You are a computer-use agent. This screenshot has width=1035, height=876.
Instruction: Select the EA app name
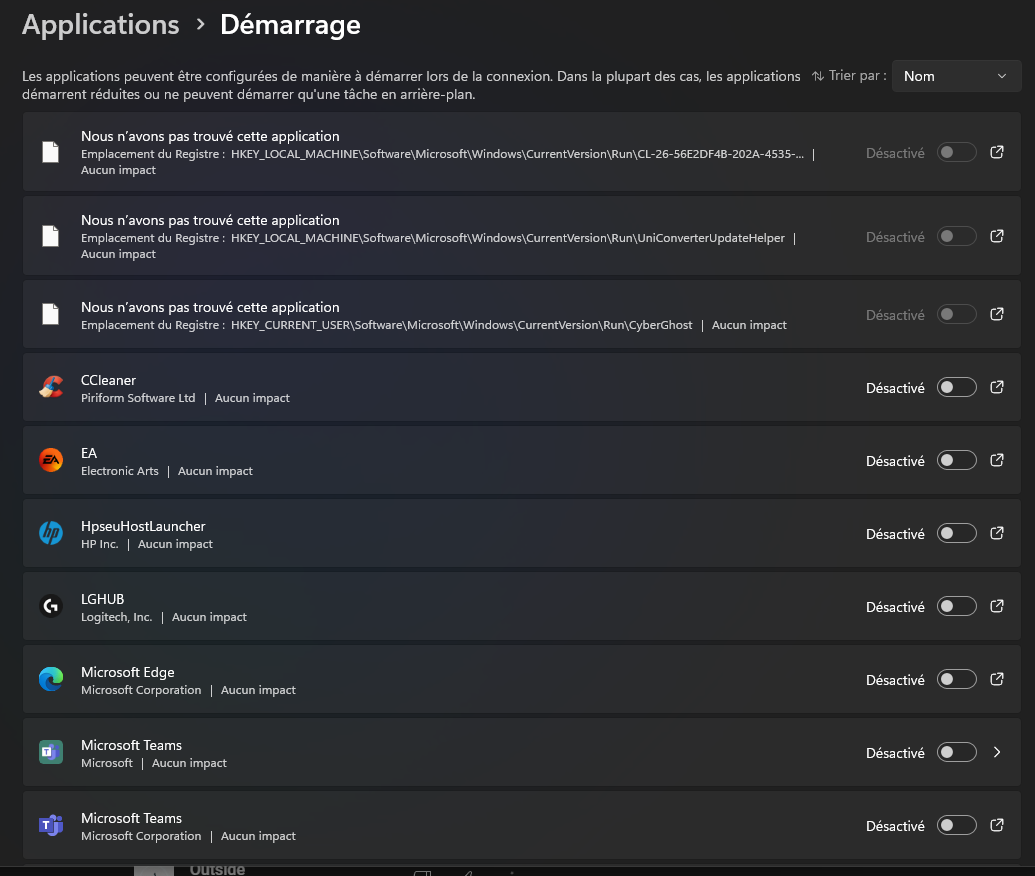tap(89, 453)
